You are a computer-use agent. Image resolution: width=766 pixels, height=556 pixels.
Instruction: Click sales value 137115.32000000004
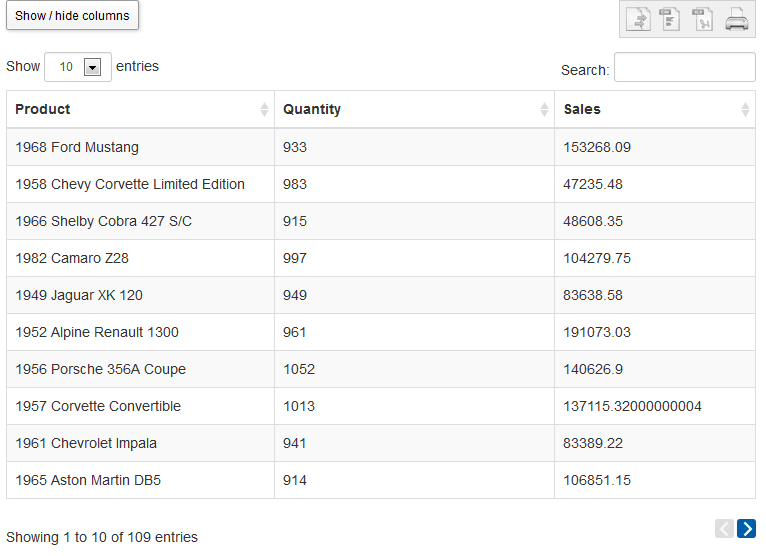click(x=633, y=406)
